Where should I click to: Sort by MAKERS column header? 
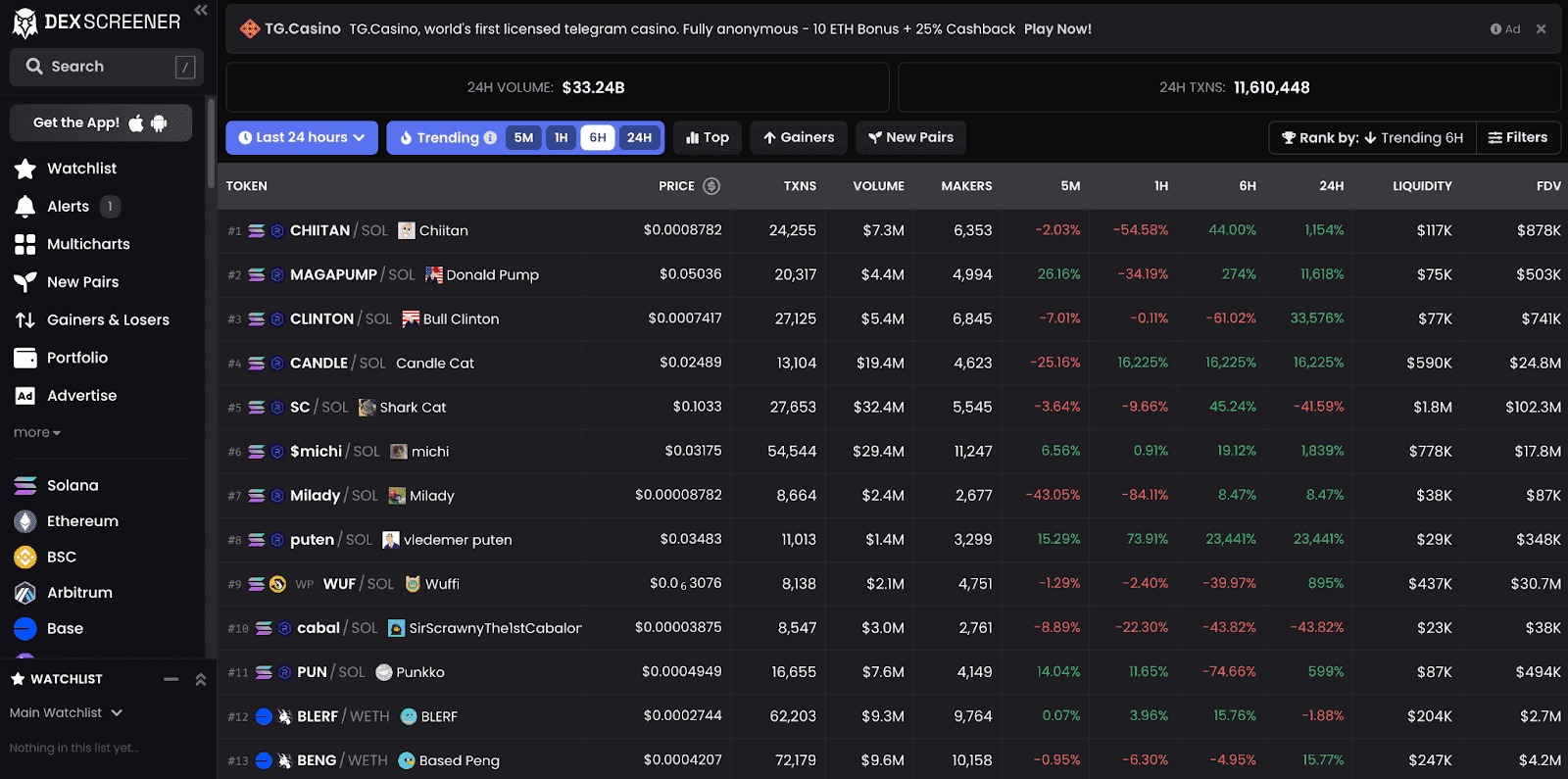coord(966,186)
